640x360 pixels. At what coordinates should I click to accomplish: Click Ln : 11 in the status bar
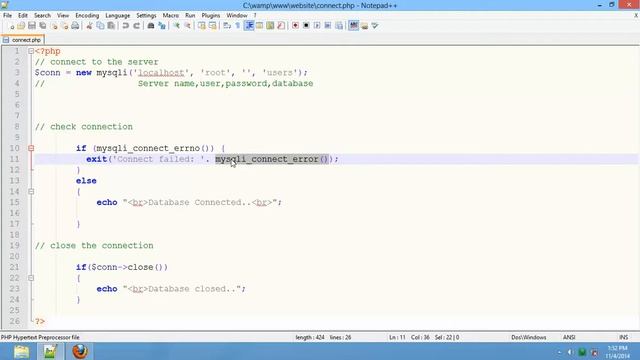[x=397, y=337]
